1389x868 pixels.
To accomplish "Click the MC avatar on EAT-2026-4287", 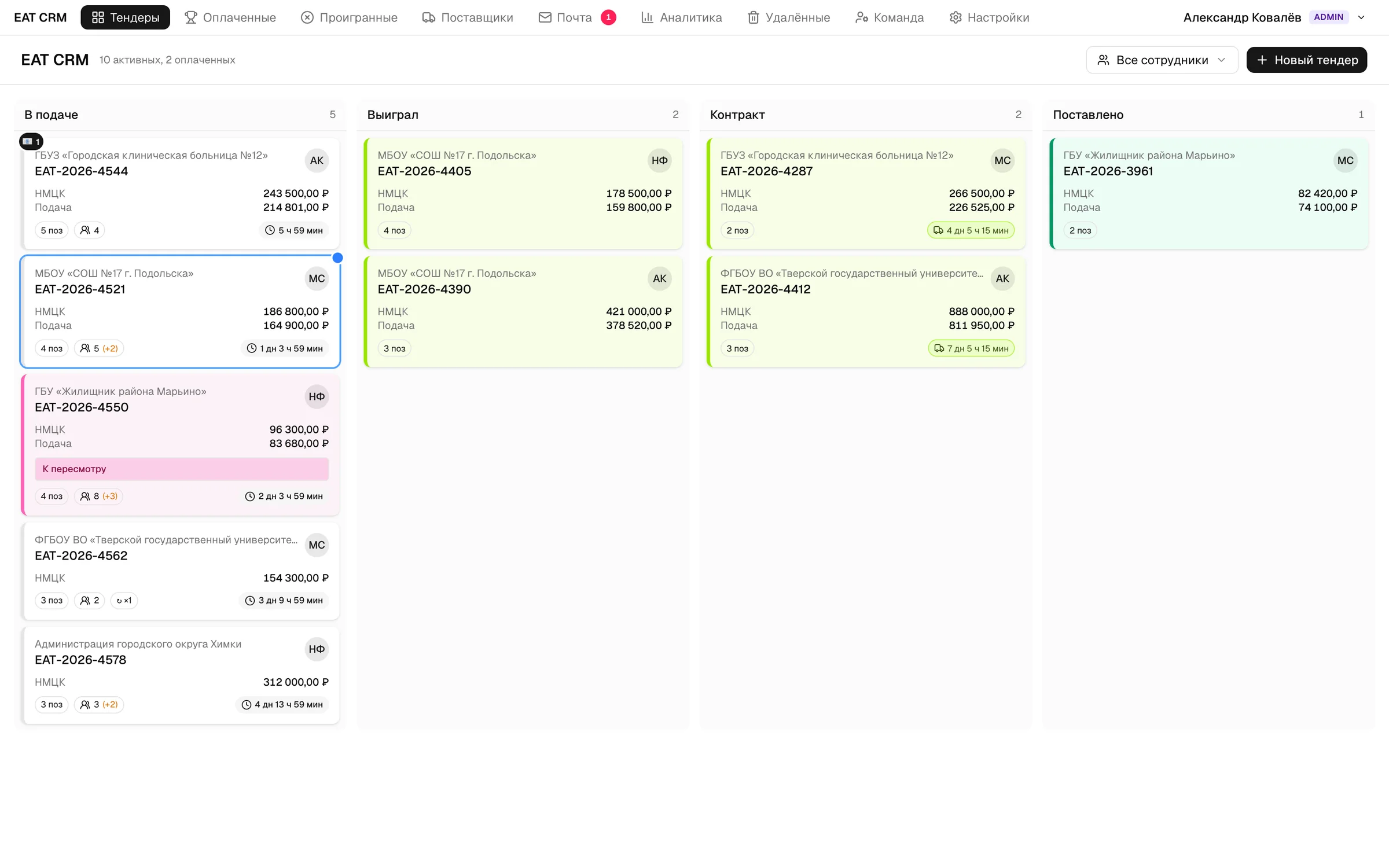I will [x=1003, y=161].
